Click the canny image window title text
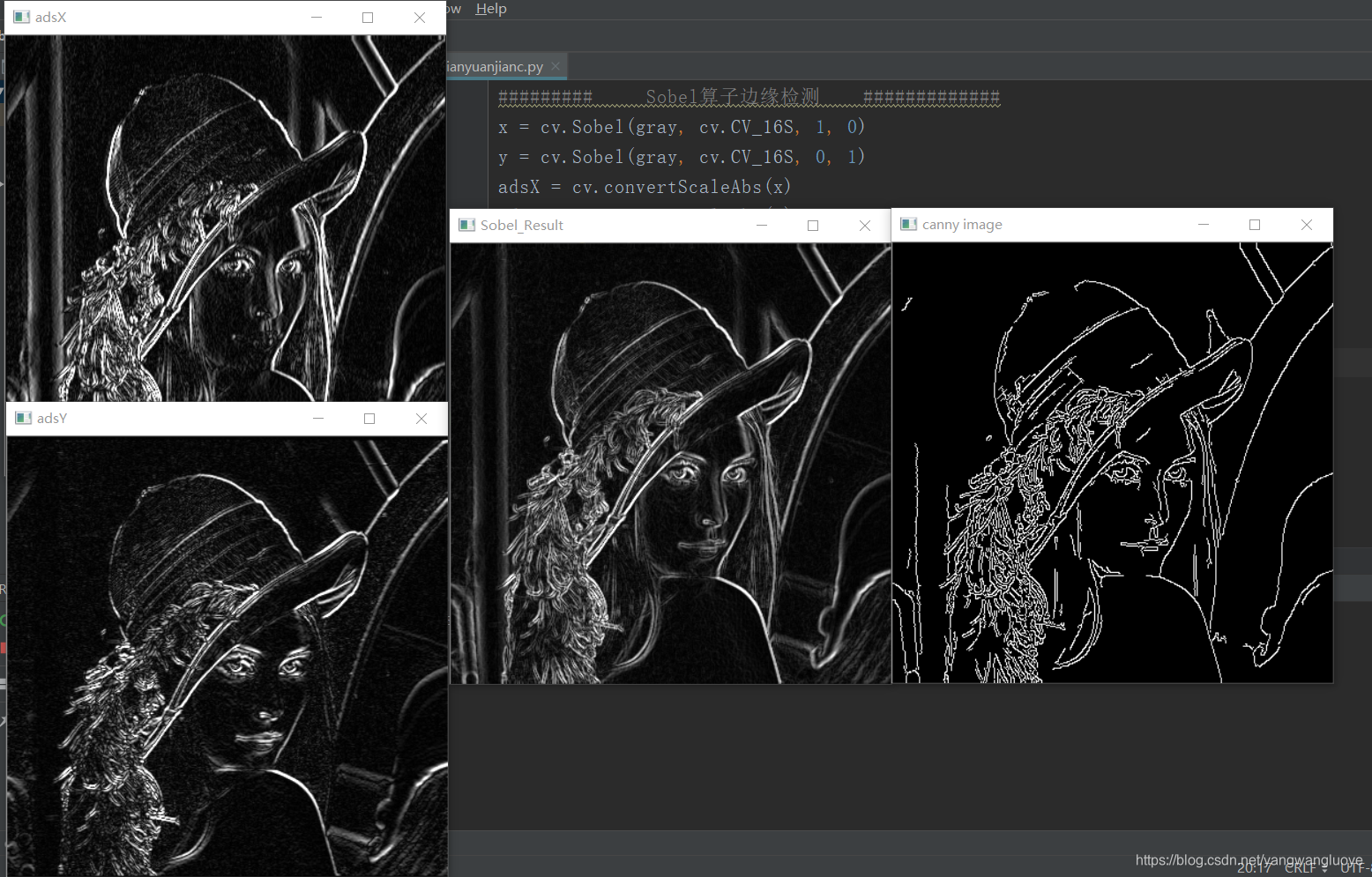The height and width of the screenshot is (877, 1372). 962,225
